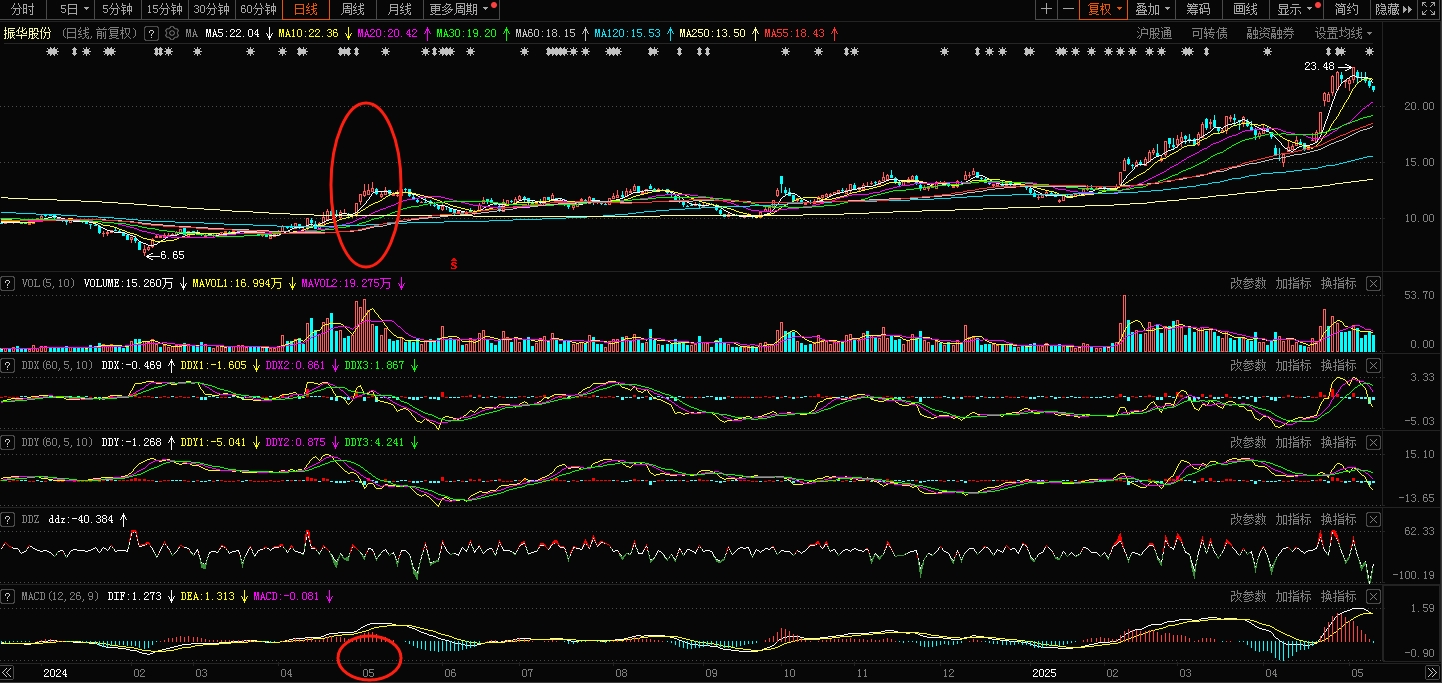Click the MA55:18.43 value label
This screenshot has width=1442, height=683.
[x=794, y=33]
